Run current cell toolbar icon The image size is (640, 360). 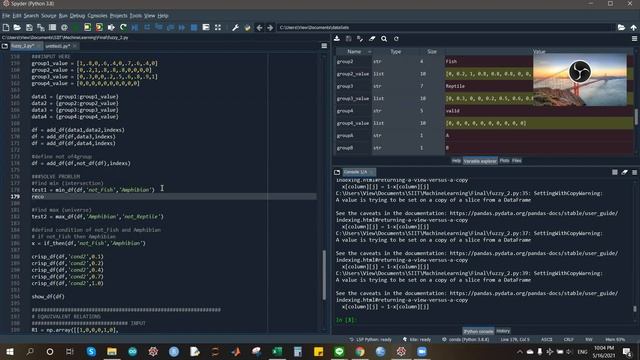pos(87,27)
